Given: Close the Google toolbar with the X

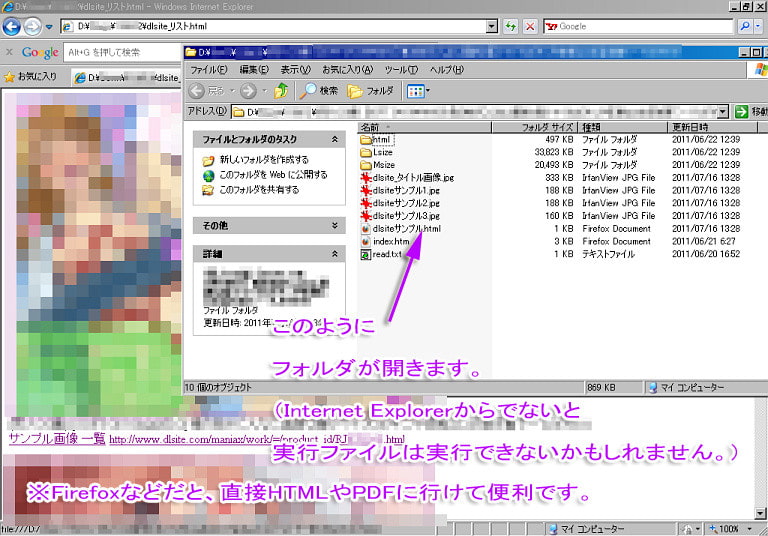Looking at the screenshot, I should [x=9, y=51].
